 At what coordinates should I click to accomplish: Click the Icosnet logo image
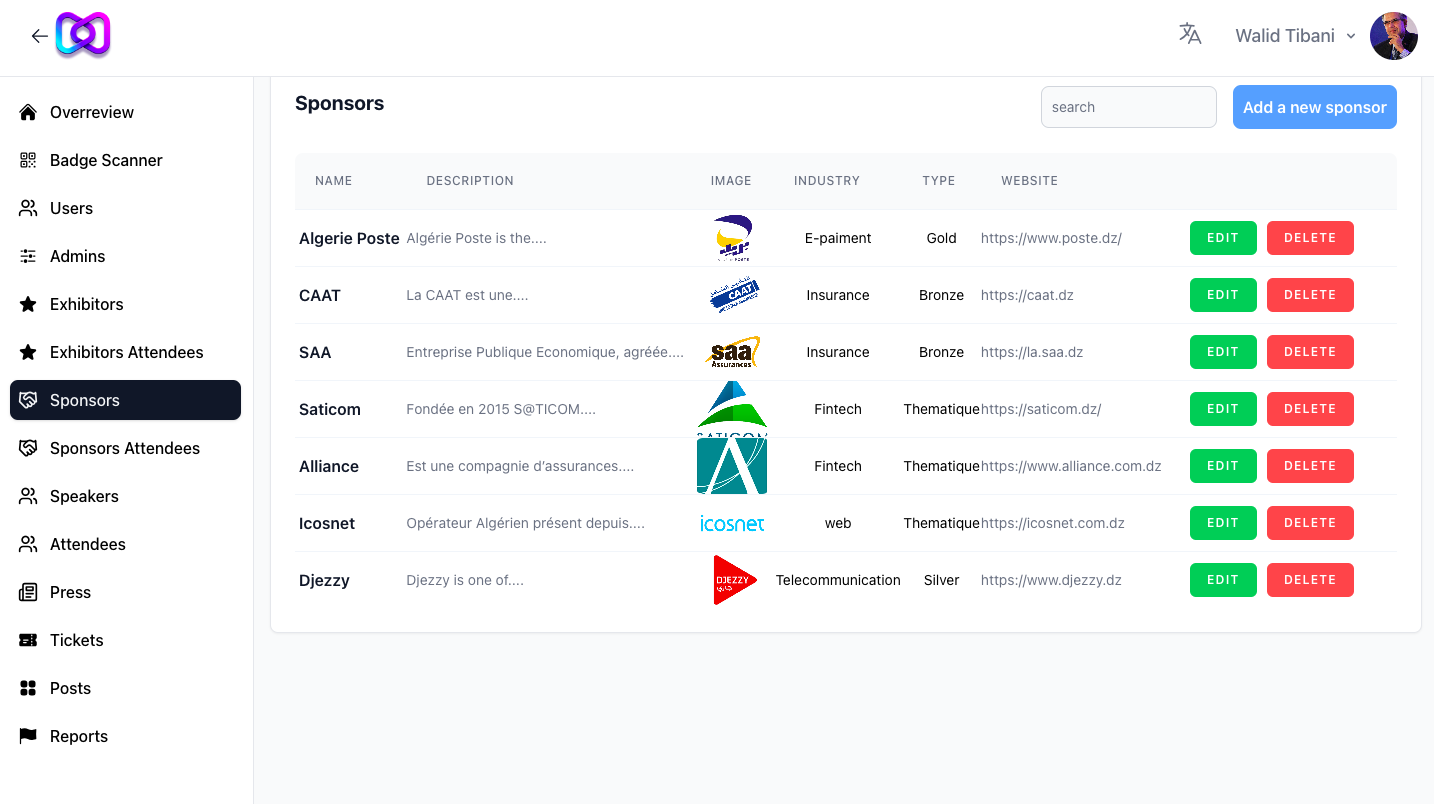tap(732, 523)
